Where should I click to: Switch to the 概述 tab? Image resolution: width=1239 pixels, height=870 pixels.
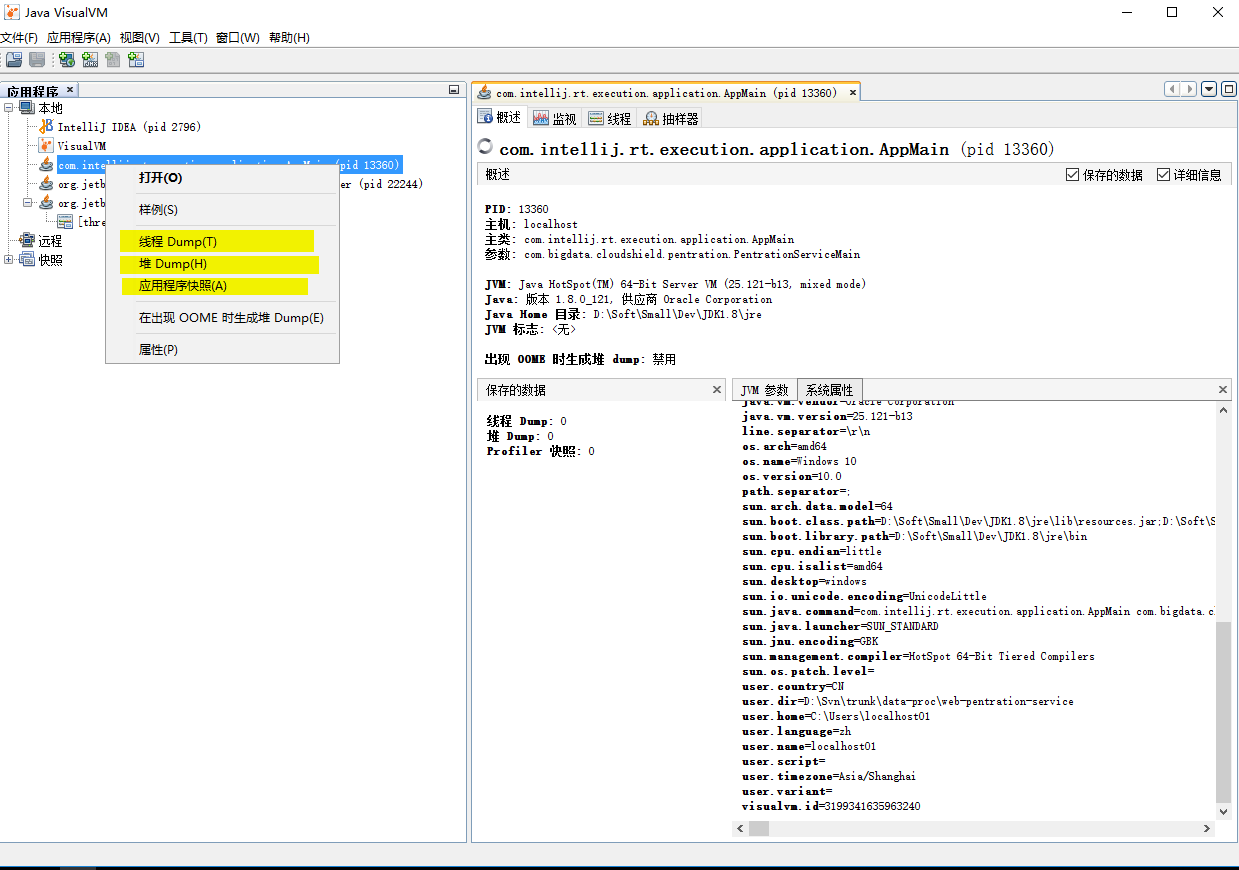(x=500, y=118)
